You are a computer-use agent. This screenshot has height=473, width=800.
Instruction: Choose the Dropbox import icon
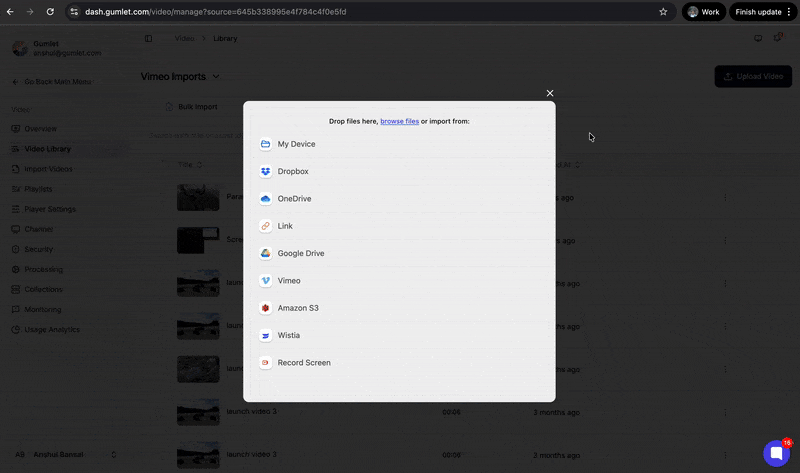coord(266,172)
